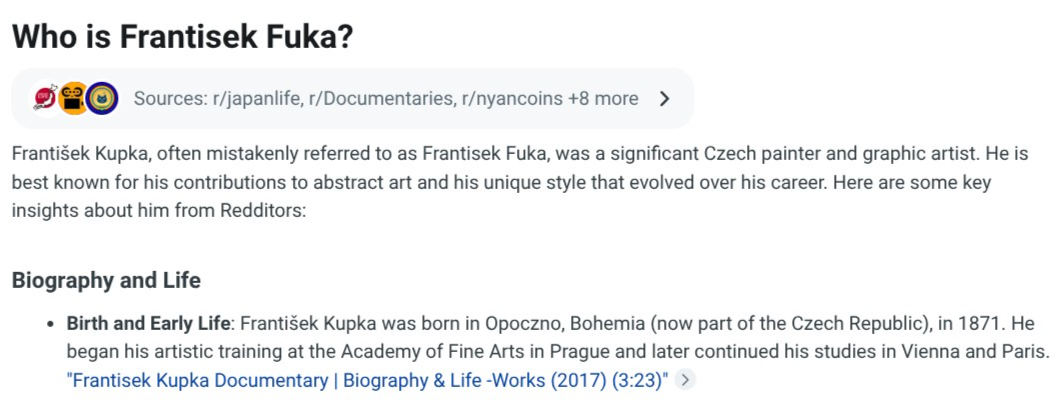Open the small chevron after the documentary link
The width and height of the screenshot is (1056, 402).
click(x=685, y=380)
